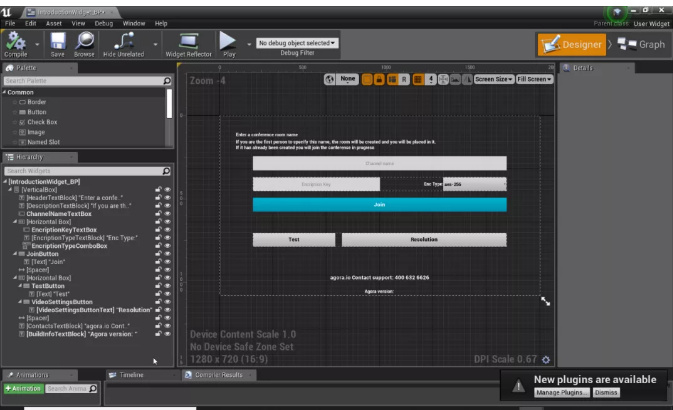Select the Channel name text box in canvas
This screenshot has height=410, width=673.
pyautogui.click(x=379, y=163)
